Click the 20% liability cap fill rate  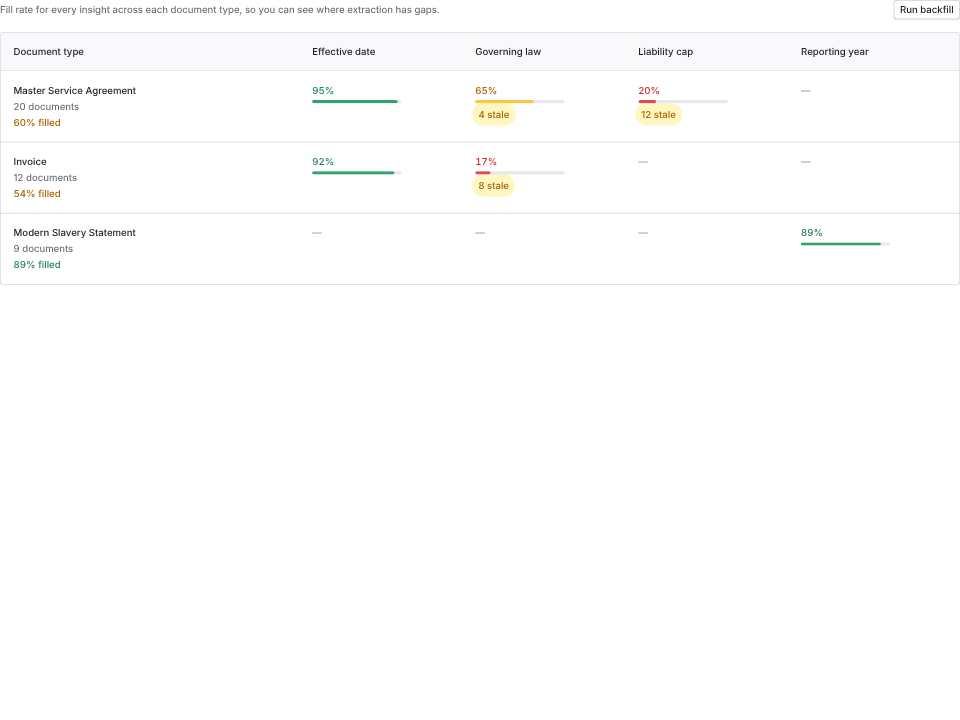pyautogui.click(x=648, y=91)
